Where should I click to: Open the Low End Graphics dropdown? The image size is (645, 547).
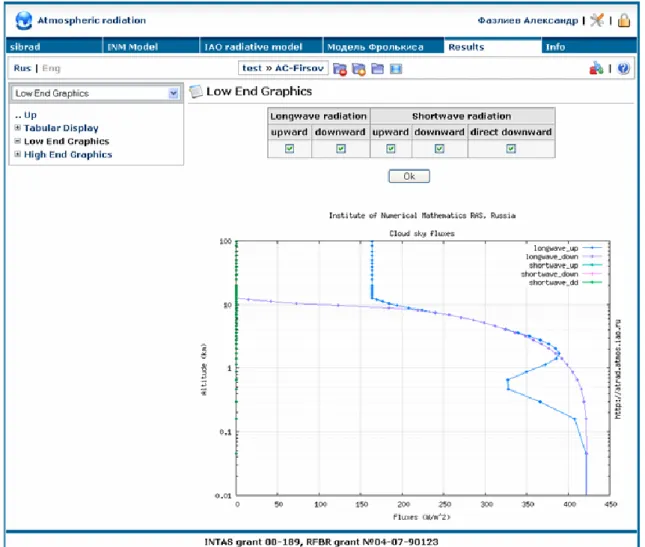(96, 93)
